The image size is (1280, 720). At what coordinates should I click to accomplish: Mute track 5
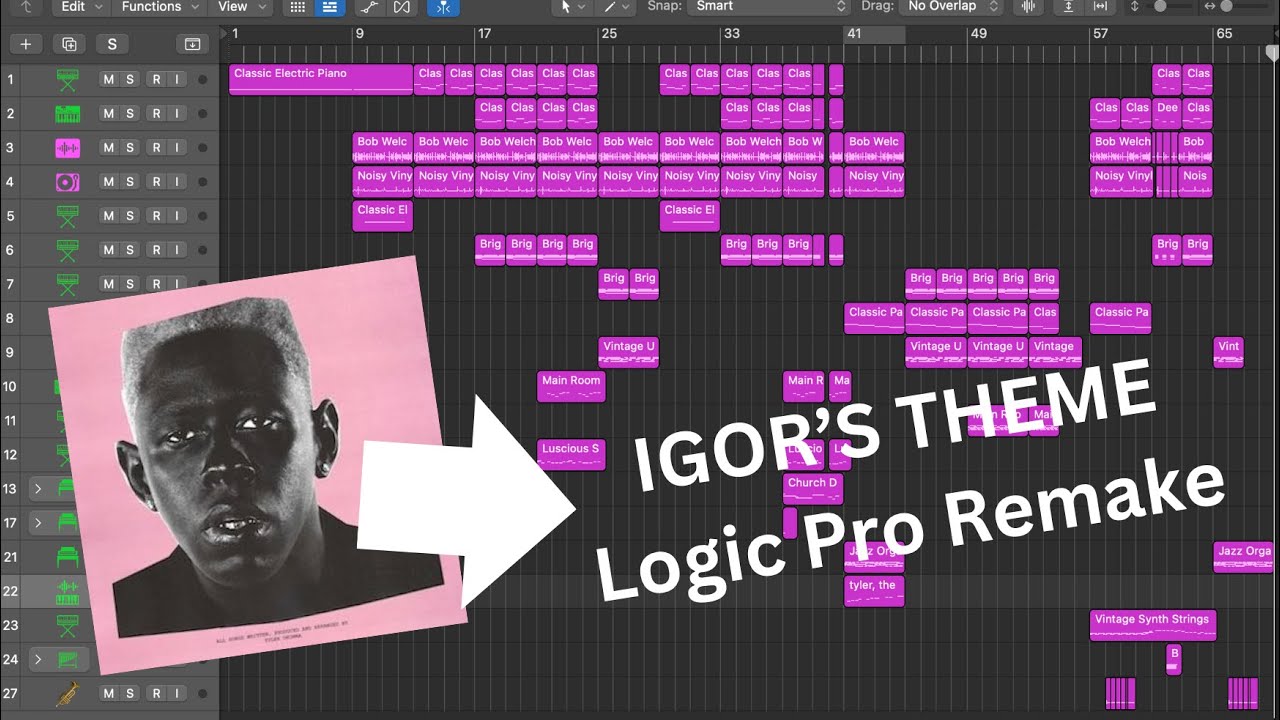pyautogui.click(x=109, y=216)
